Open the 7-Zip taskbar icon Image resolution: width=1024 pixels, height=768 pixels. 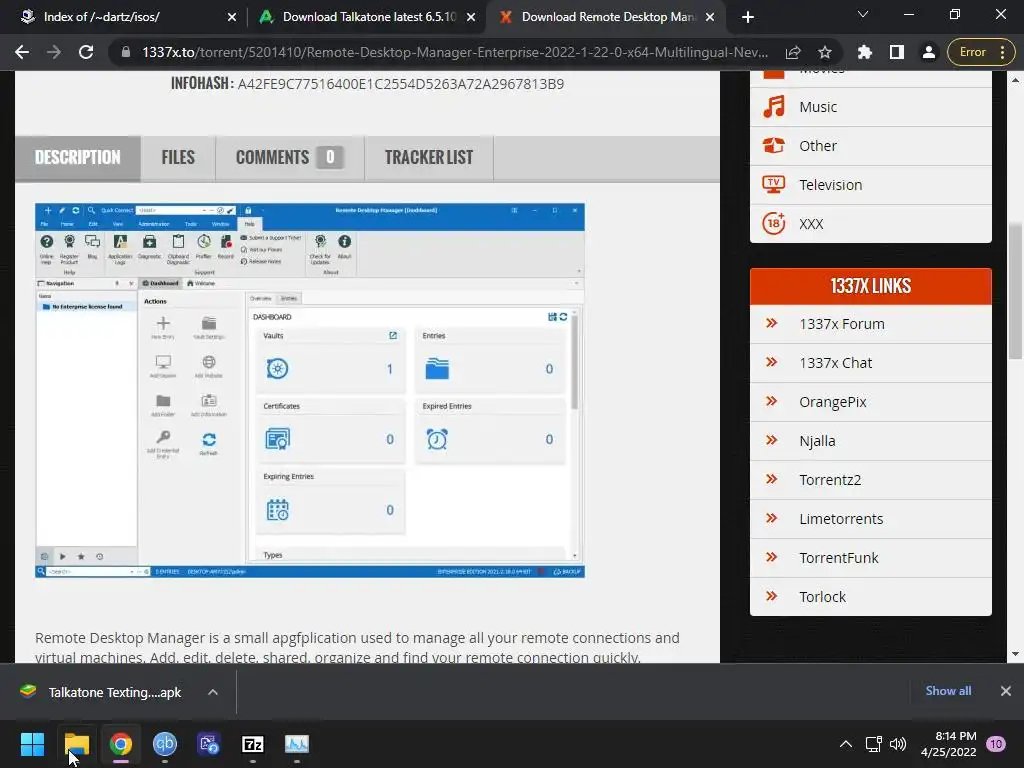click(253, 744)
